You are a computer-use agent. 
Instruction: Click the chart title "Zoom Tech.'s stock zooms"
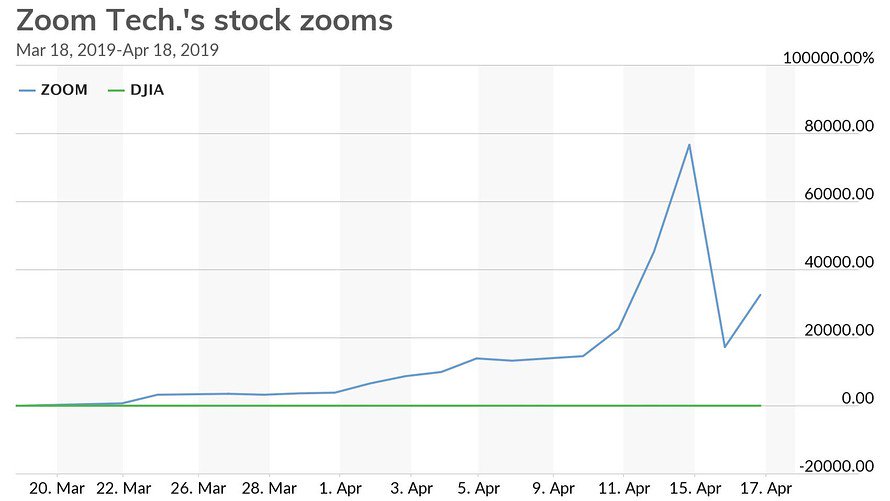tap(205, 20)
